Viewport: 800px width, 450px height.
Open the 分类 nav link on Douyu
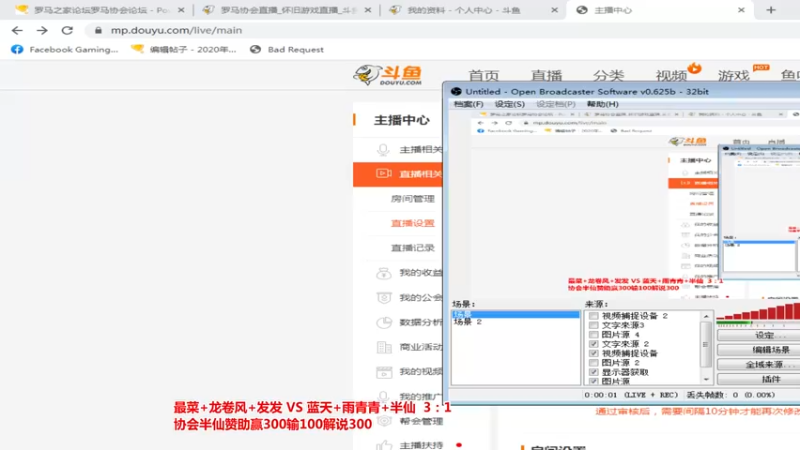click(x=608, y=76)
